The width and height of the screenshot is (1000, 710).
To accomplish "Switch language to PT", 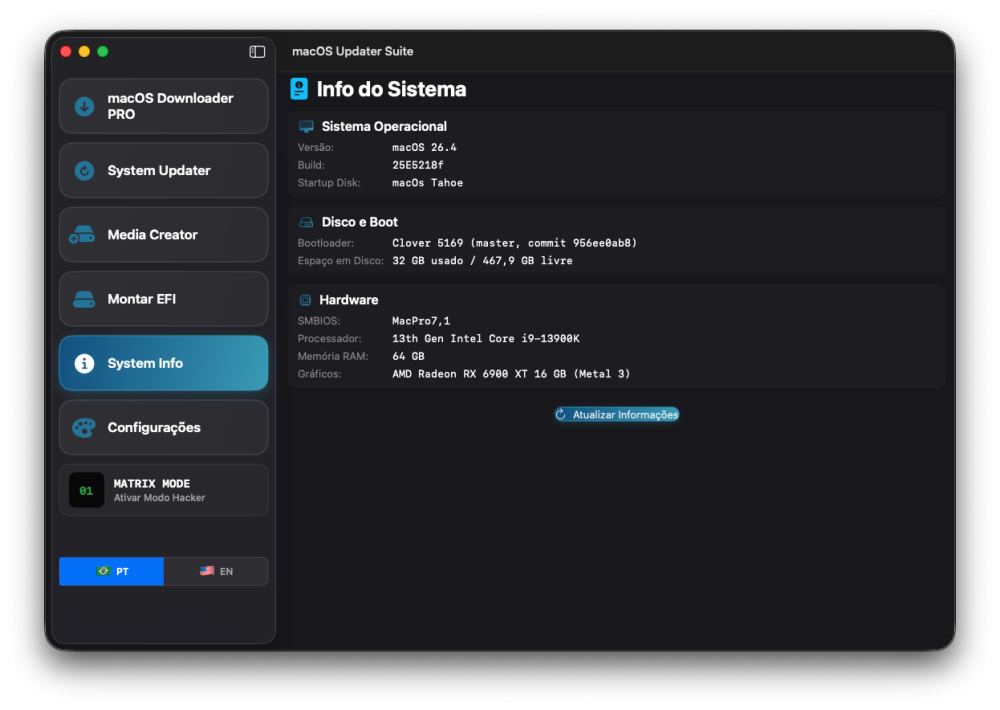I will click(x=112, y=571).
